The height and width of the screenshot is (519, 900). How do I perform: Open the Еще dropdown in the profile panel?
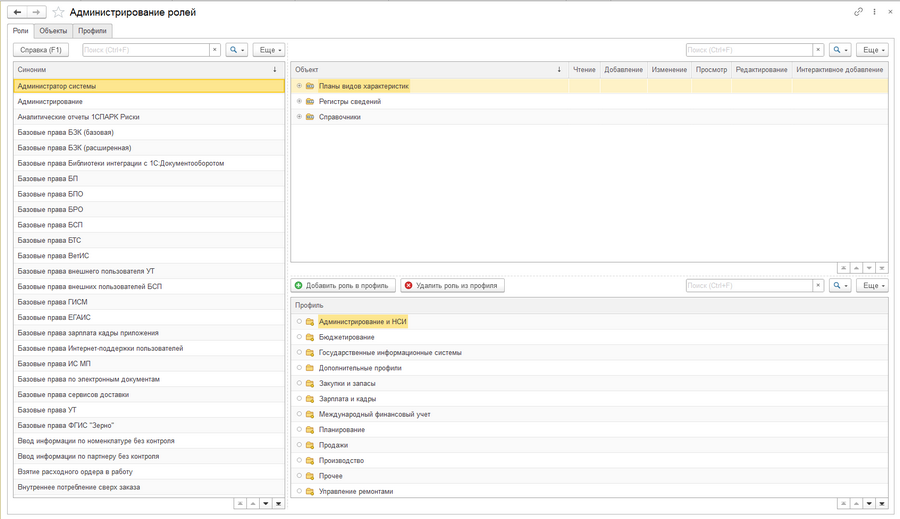872,285
